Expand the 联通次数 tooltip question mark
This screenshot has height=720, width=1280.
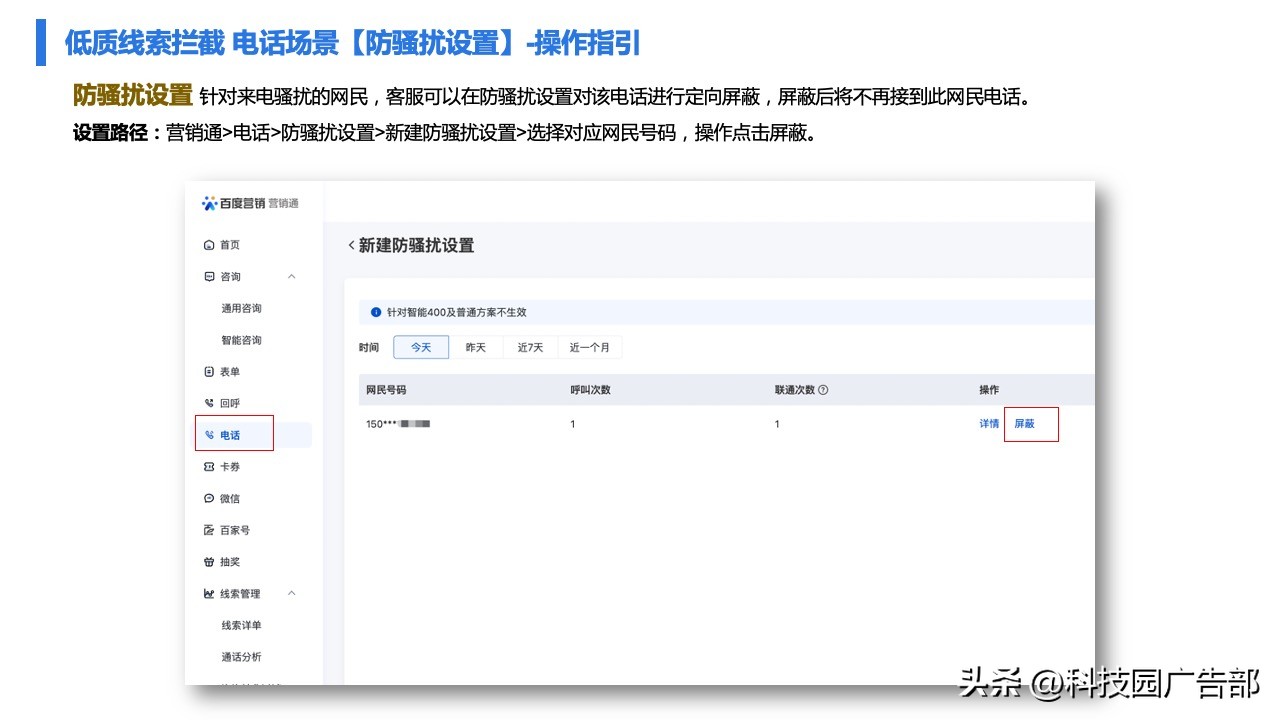point(822,389)
